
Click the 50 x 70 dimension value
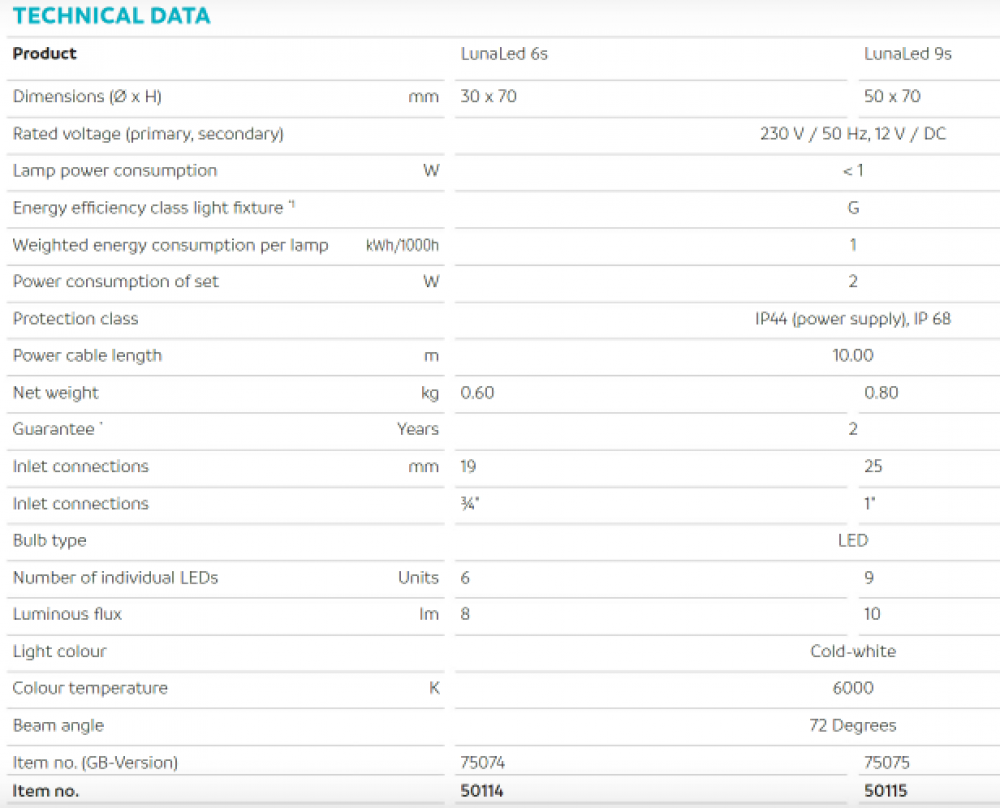[x=892, y=96]
